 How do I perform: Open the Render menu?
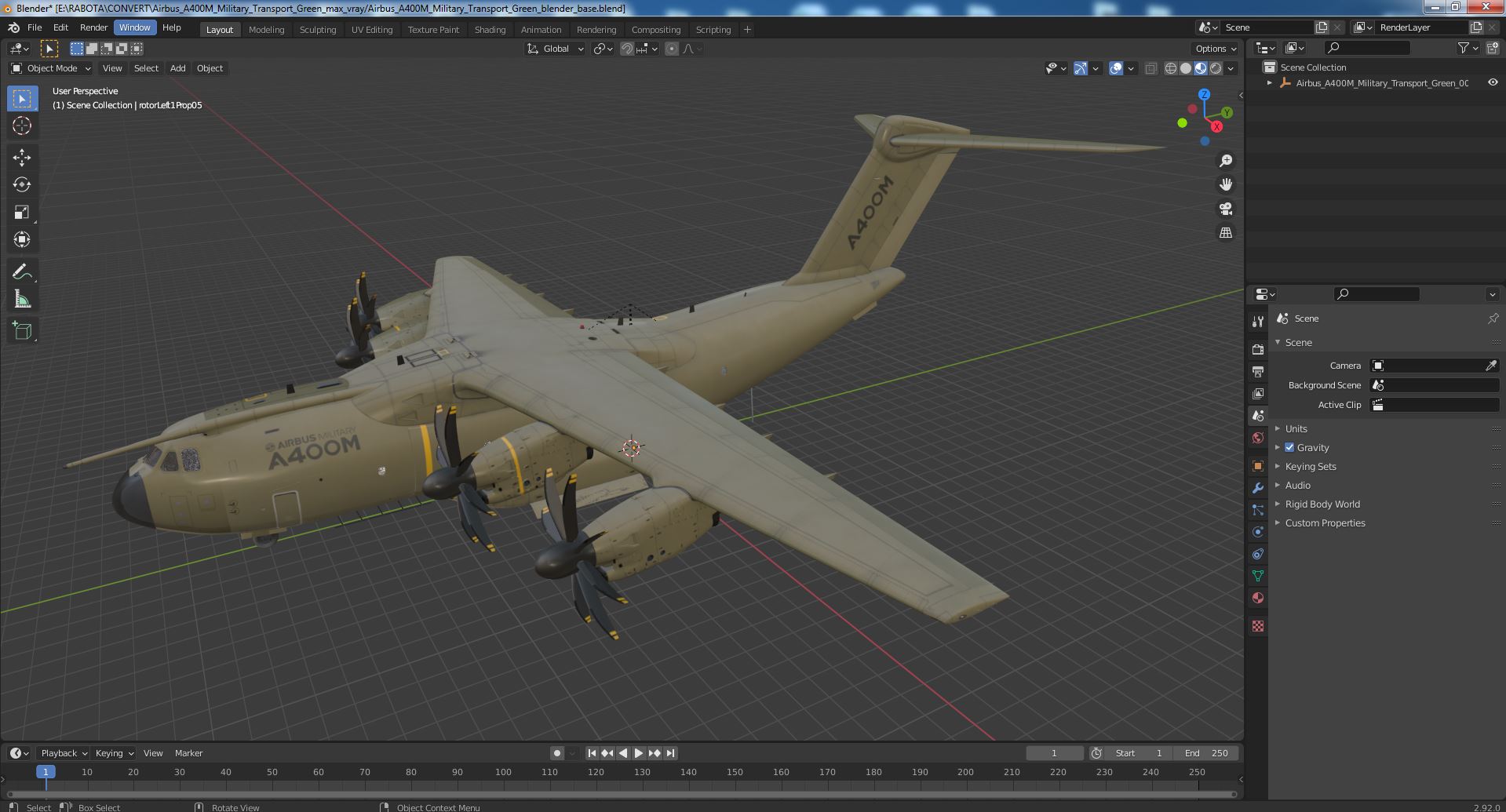(93, 27)
